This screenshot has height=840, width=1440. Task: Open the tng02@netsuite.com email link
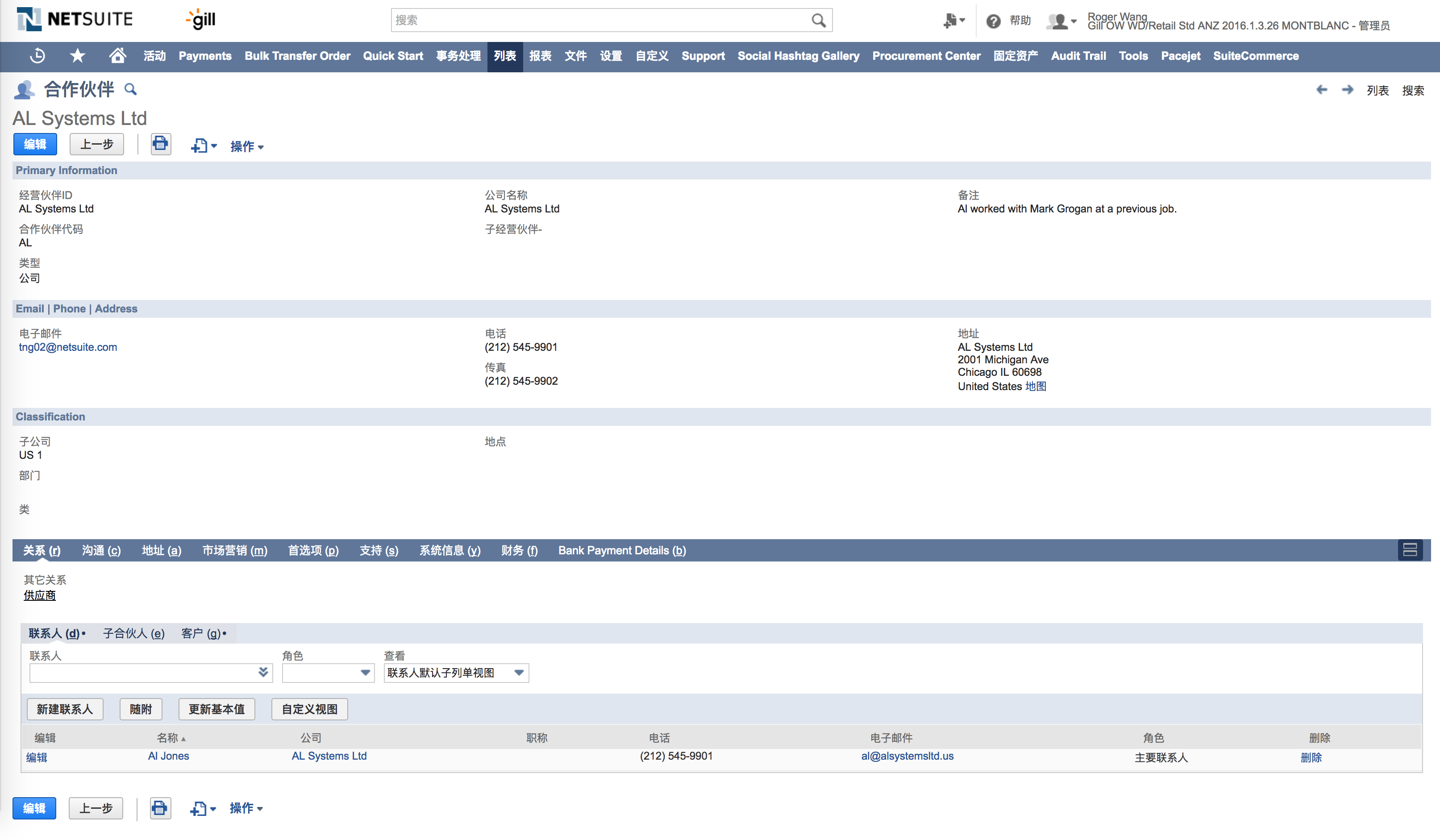[x=68, y=347]
